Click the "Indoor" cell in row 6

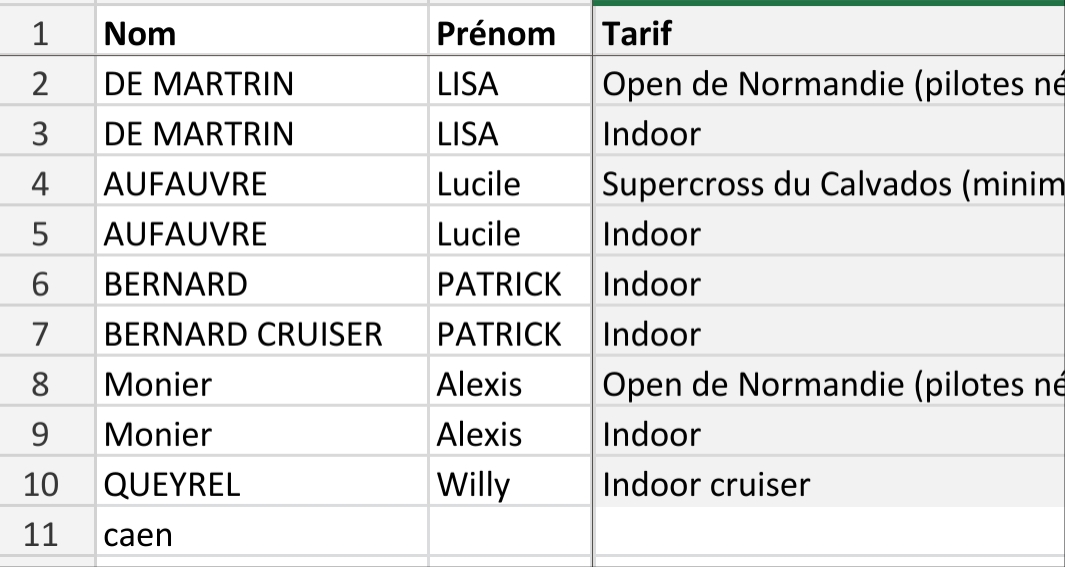coord(828,284)
